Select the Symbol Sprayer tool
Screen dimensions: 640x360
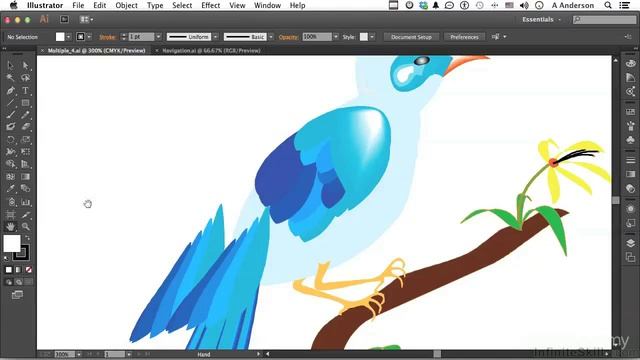11,202
